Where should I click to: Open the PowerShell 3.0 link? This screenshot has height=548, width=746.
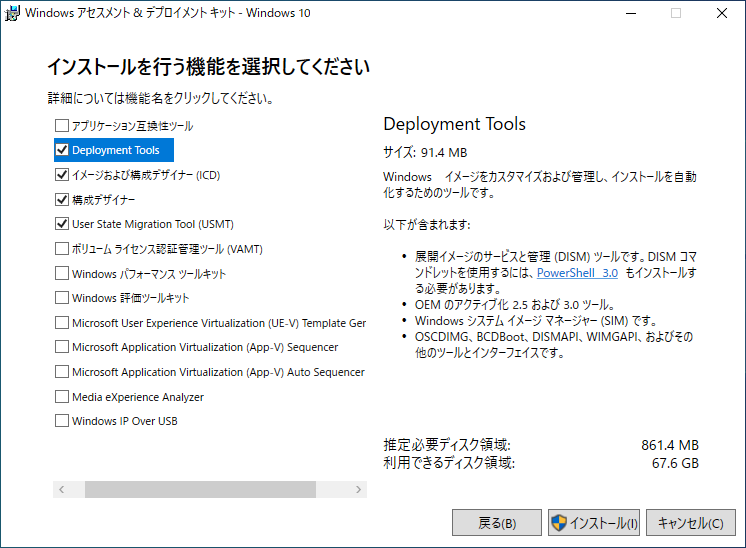click(577, 273)
